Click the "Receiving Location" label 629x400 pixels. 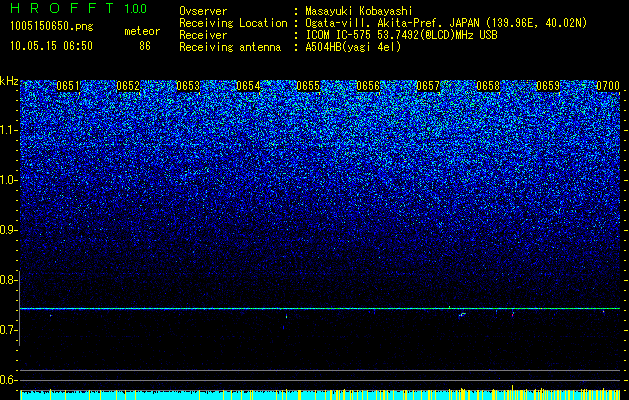tap(233, 23)
